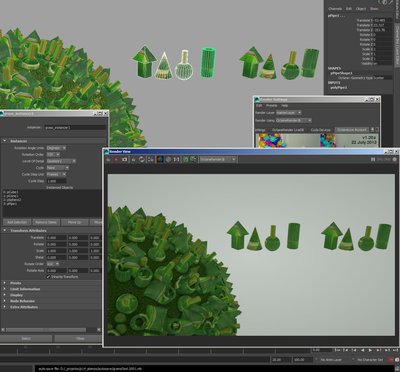Click the Add Selection button
The height and width of the screenshot is (372, 400).
(17, 222)
